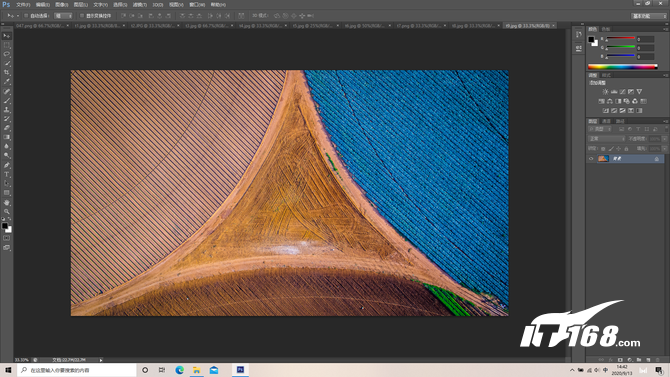670x377 pixels.
Task: Open the Auto-Select target dropdown
Action: [x=63, y=16]
